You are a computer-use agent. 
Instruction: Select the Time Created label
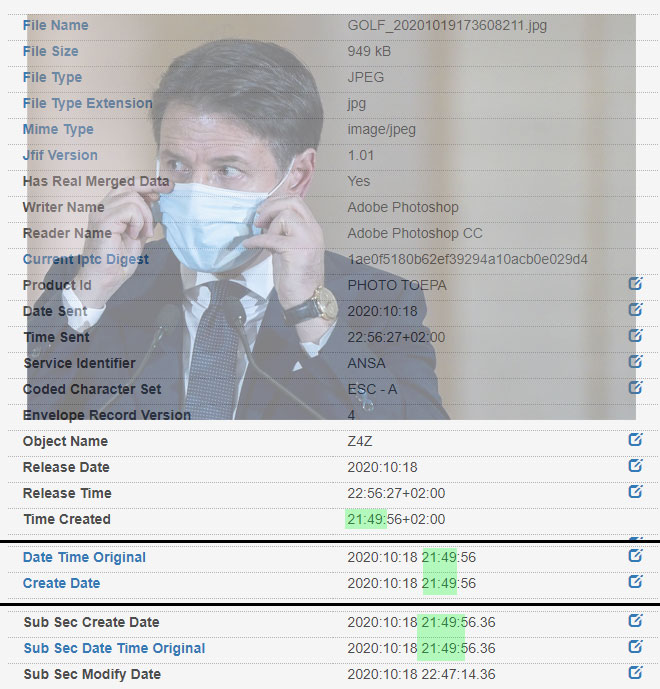coord(67,519)
